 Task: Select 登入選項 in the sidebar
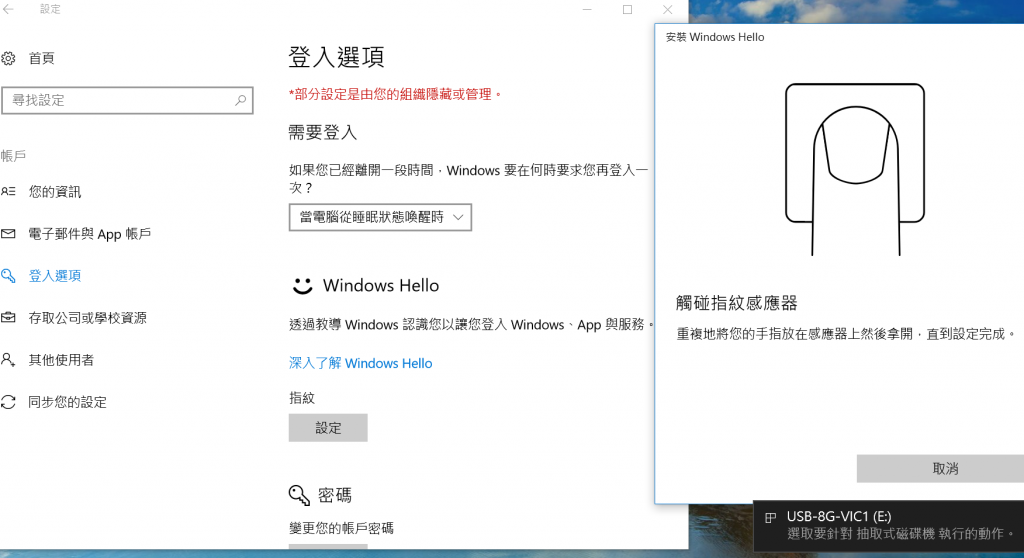click(x=55, y=276)
